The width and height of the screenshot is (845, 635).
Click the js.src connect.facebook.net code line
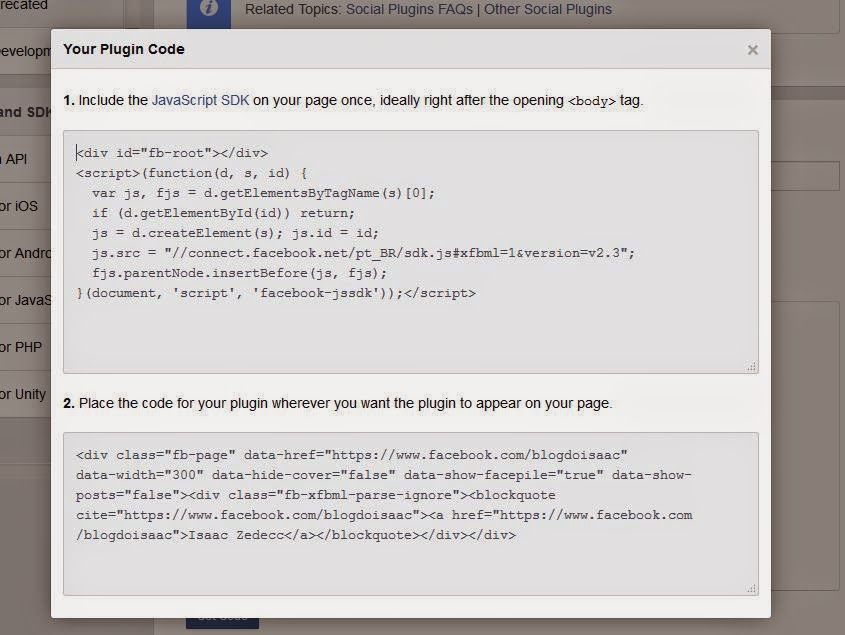coord(363,253)
